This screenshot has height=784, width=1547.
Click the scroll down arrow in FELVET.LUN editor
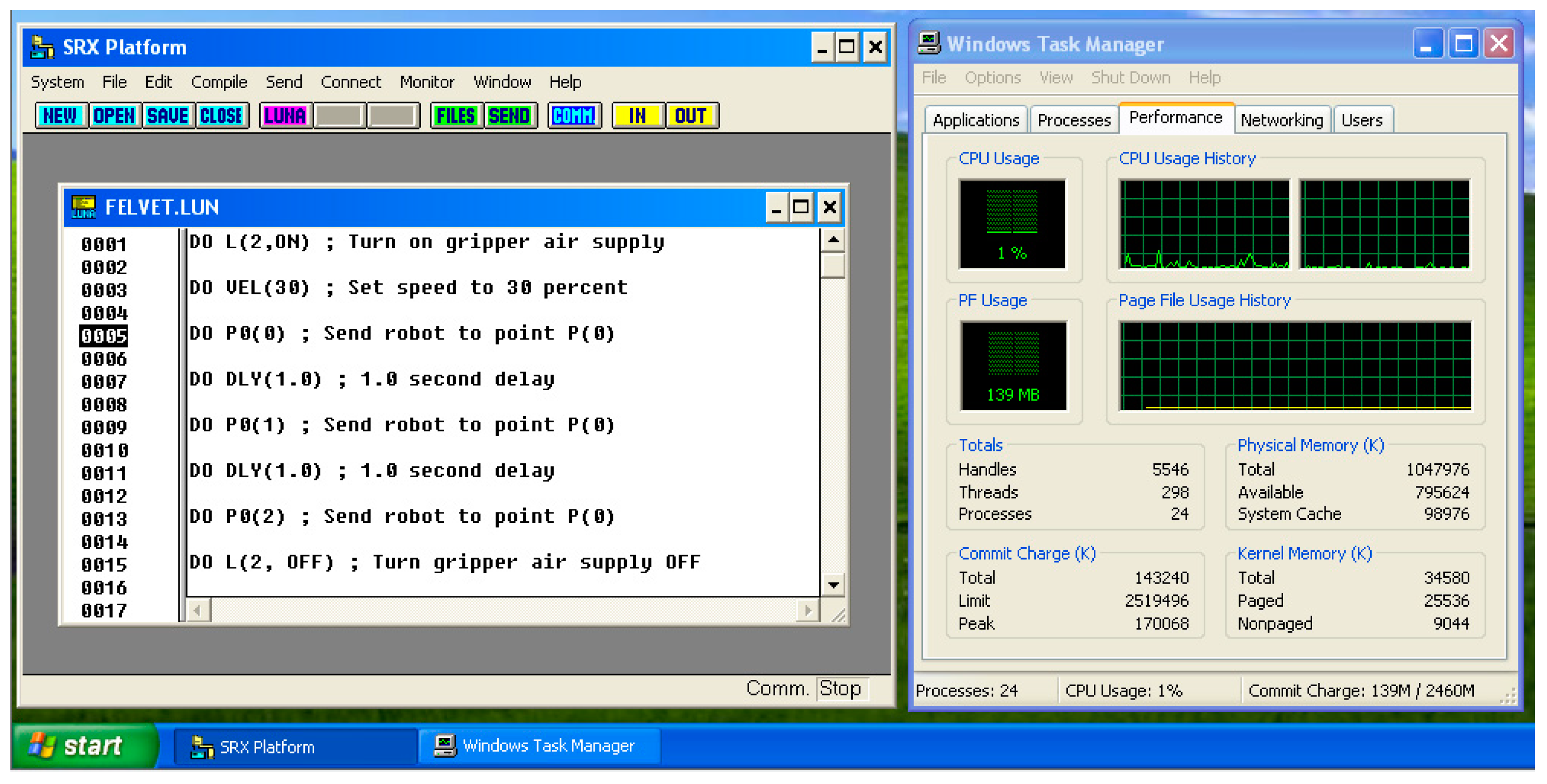(833, 584)
